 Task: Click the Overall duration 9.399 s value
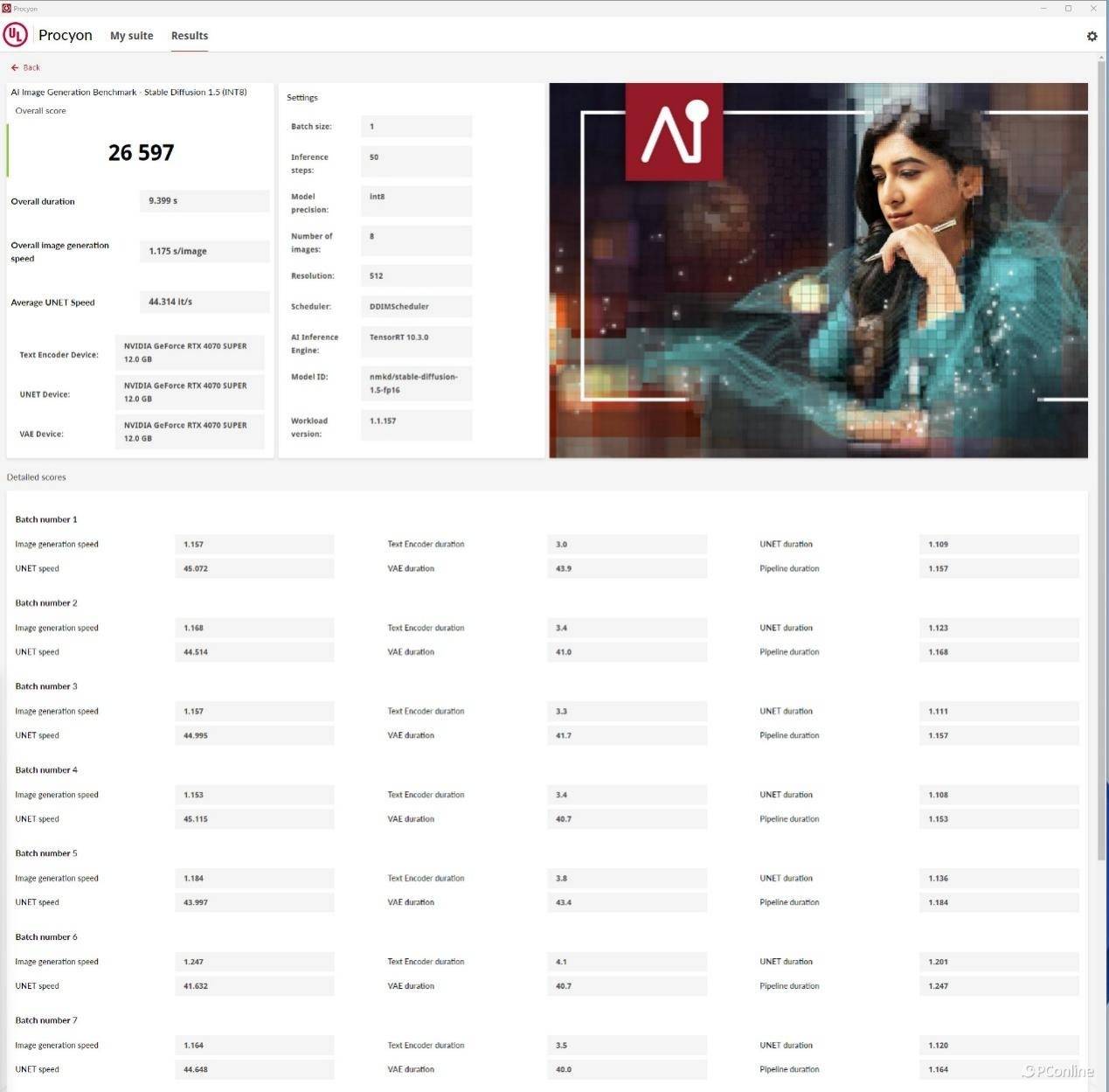[x=204, y=201]
